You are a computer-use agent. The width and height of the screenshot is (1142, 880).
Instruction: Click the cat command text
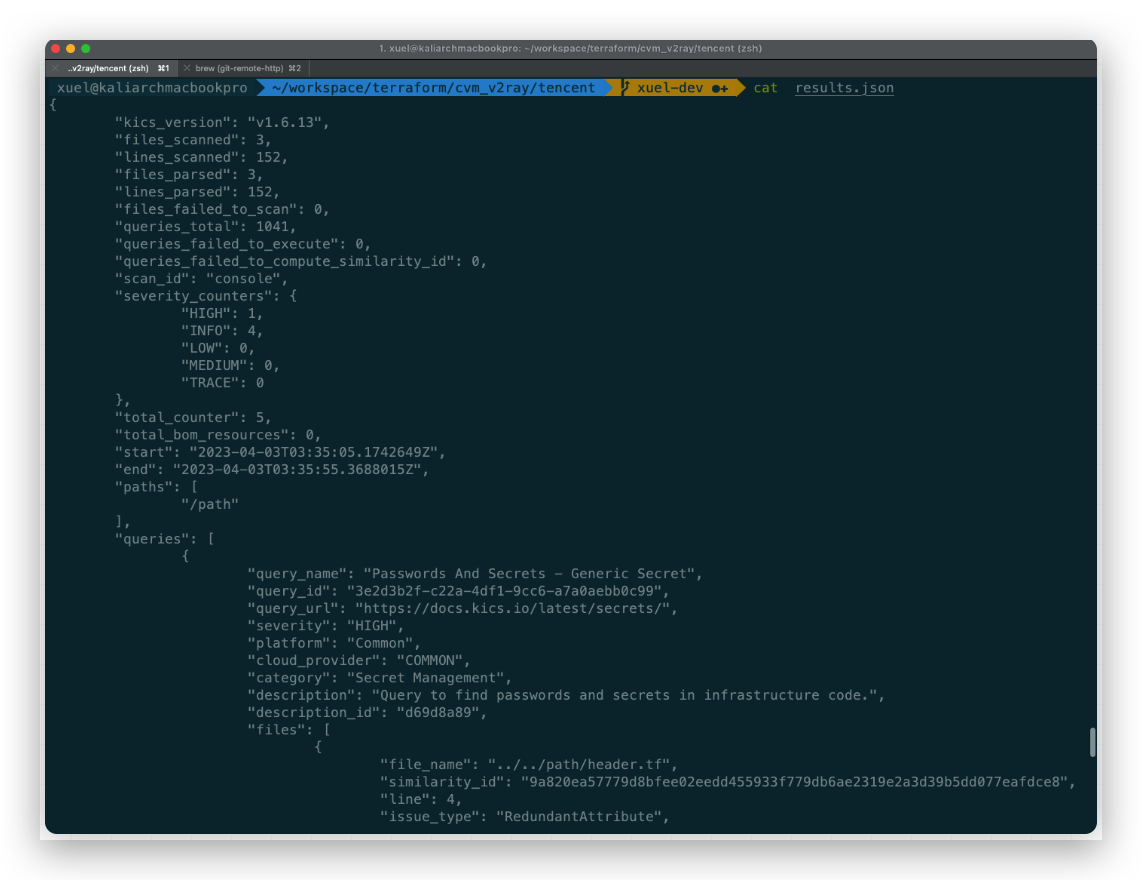765,87
